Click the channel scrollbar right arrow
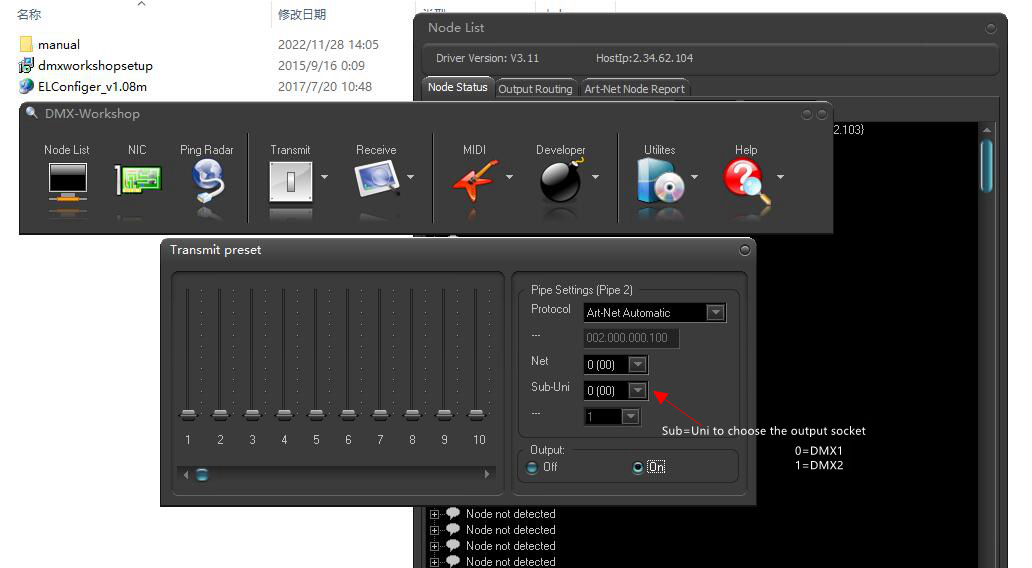 pyautogui.click(x=487, y=475)
